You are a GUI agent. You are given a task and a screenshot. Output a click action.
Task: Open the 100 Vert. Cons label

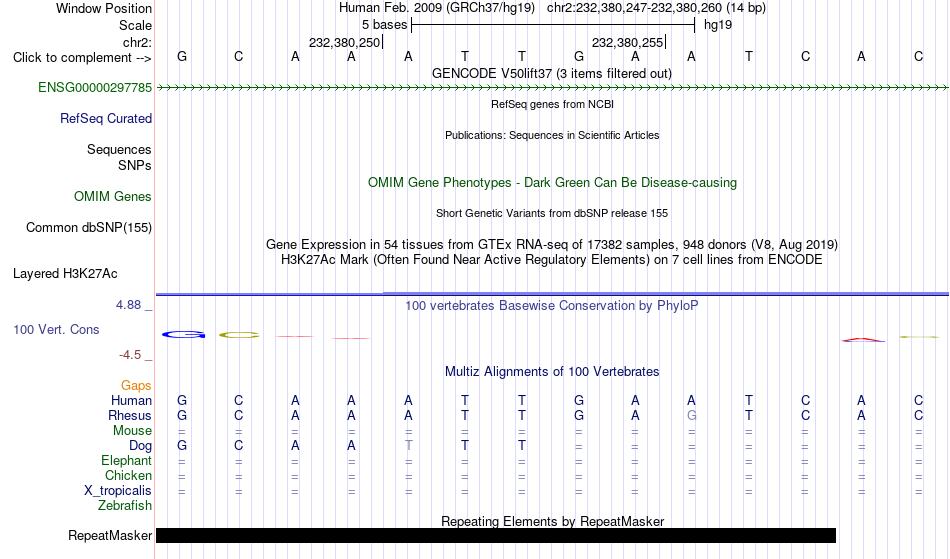[x=56, y=329]
